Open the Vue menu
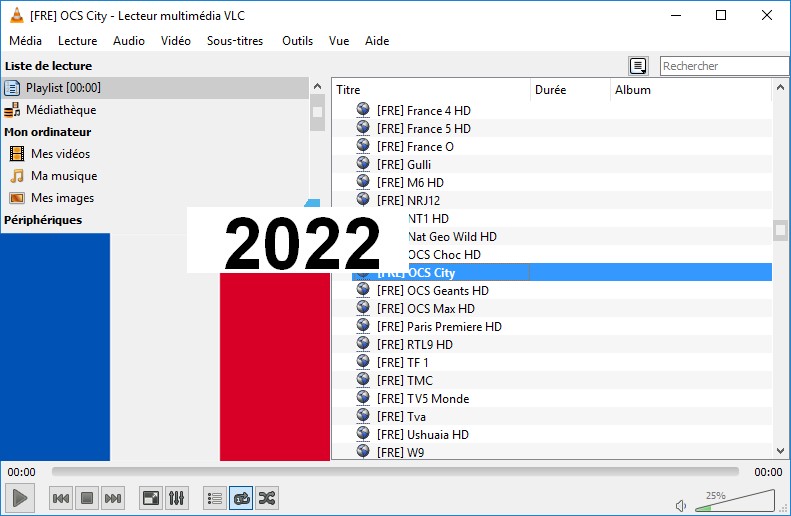Image resolution: width=791 pixels, height=516 pixels. (339, 41)
